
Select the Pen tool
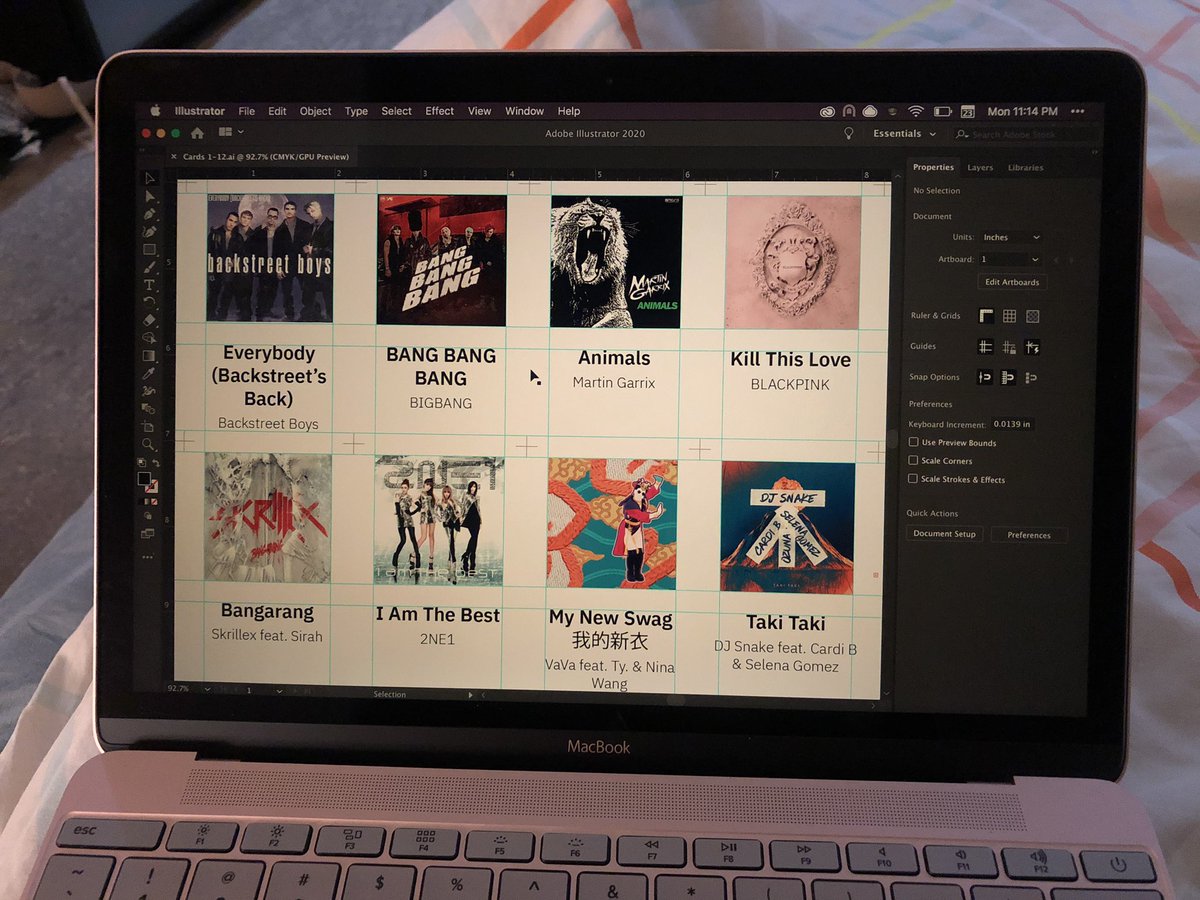[151, 214]
